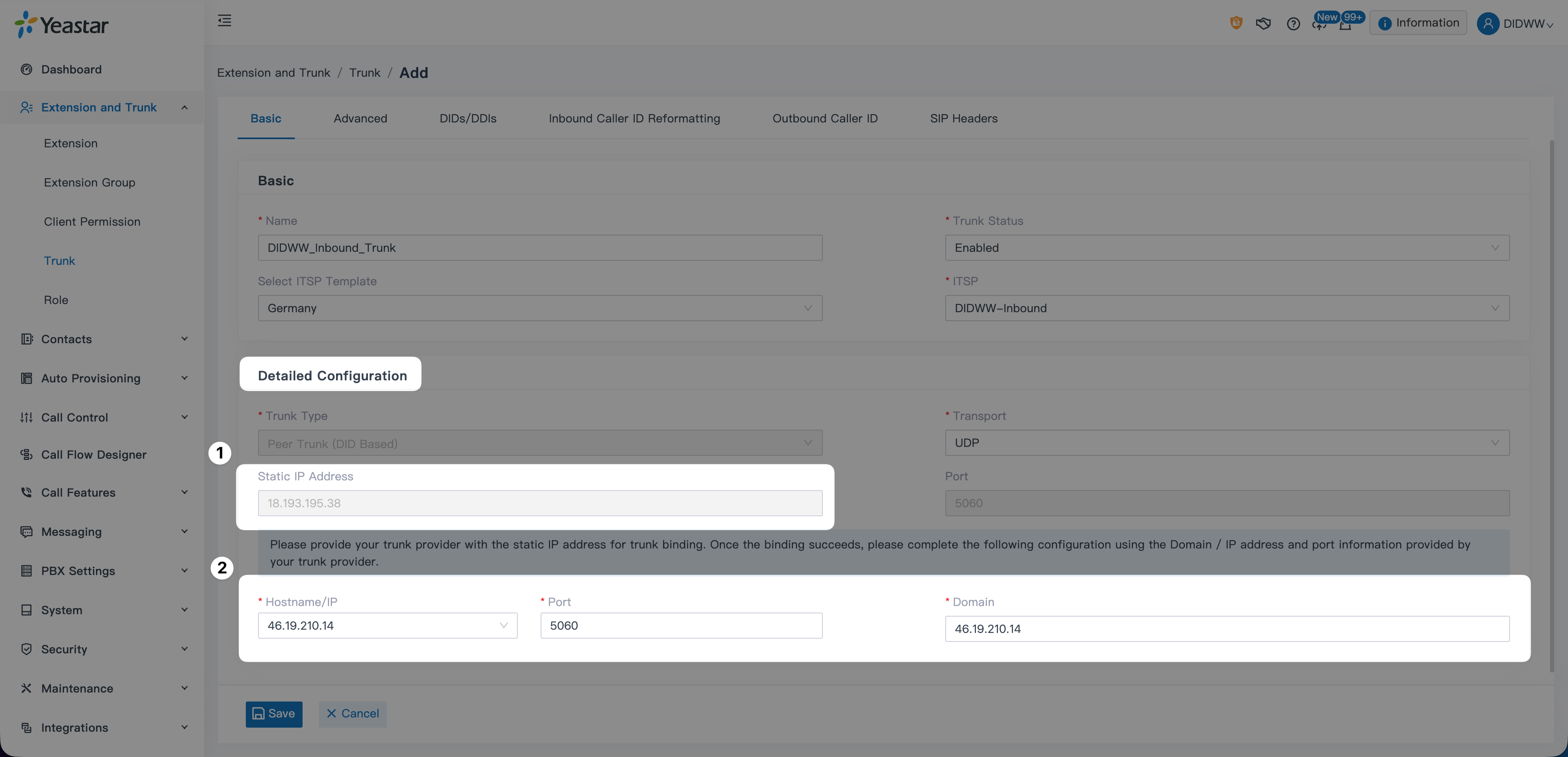This screenshot has height=757, width=1568.
Task: Open the help question mark icon
Action: coord(1293,24)
